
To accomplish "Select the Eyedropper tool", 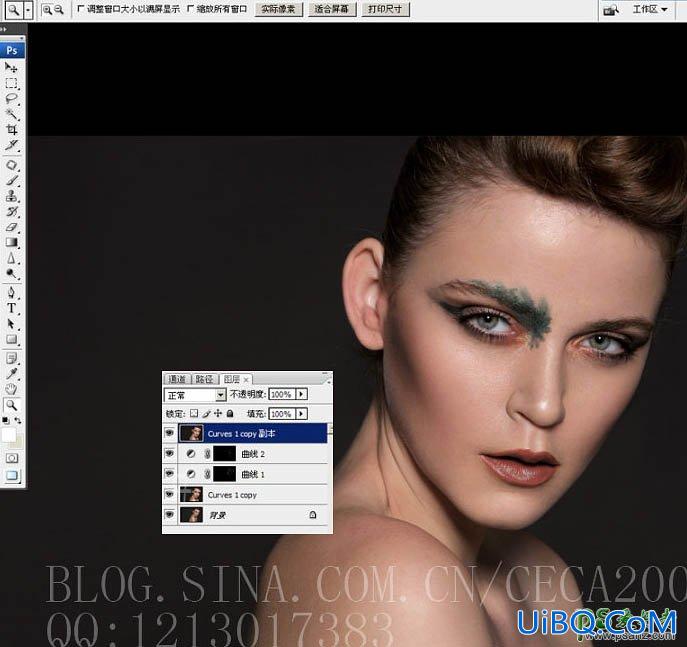I will 11,374.
